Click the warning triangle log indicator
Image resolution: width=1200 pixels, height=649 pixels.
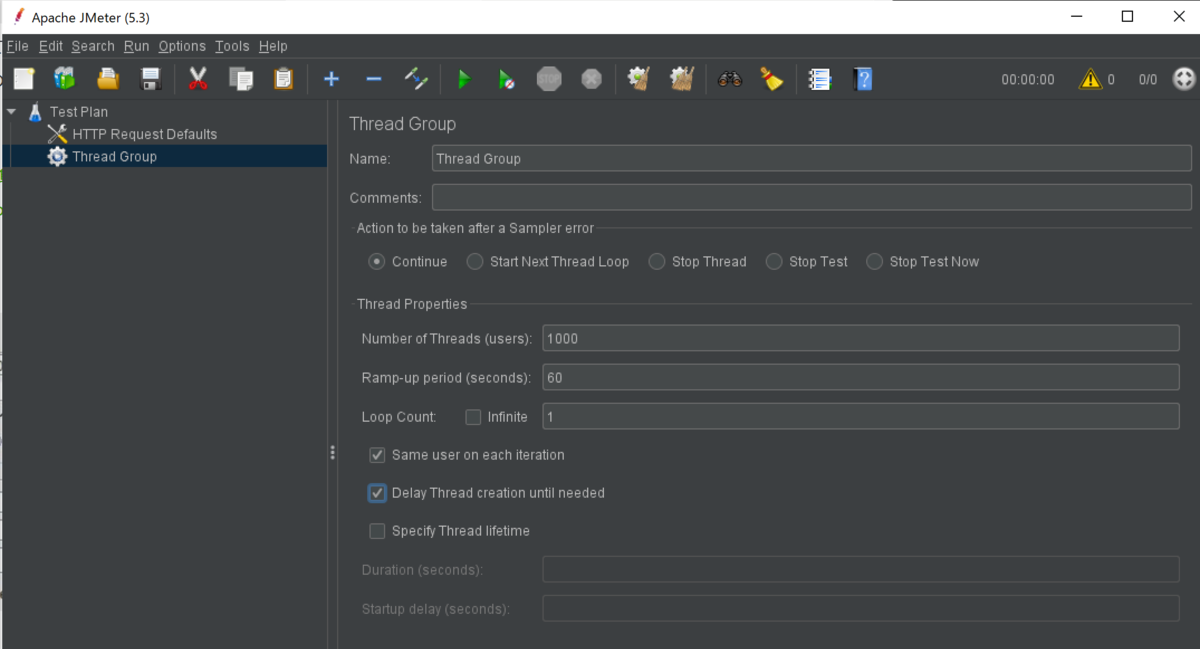point(1090,79)
